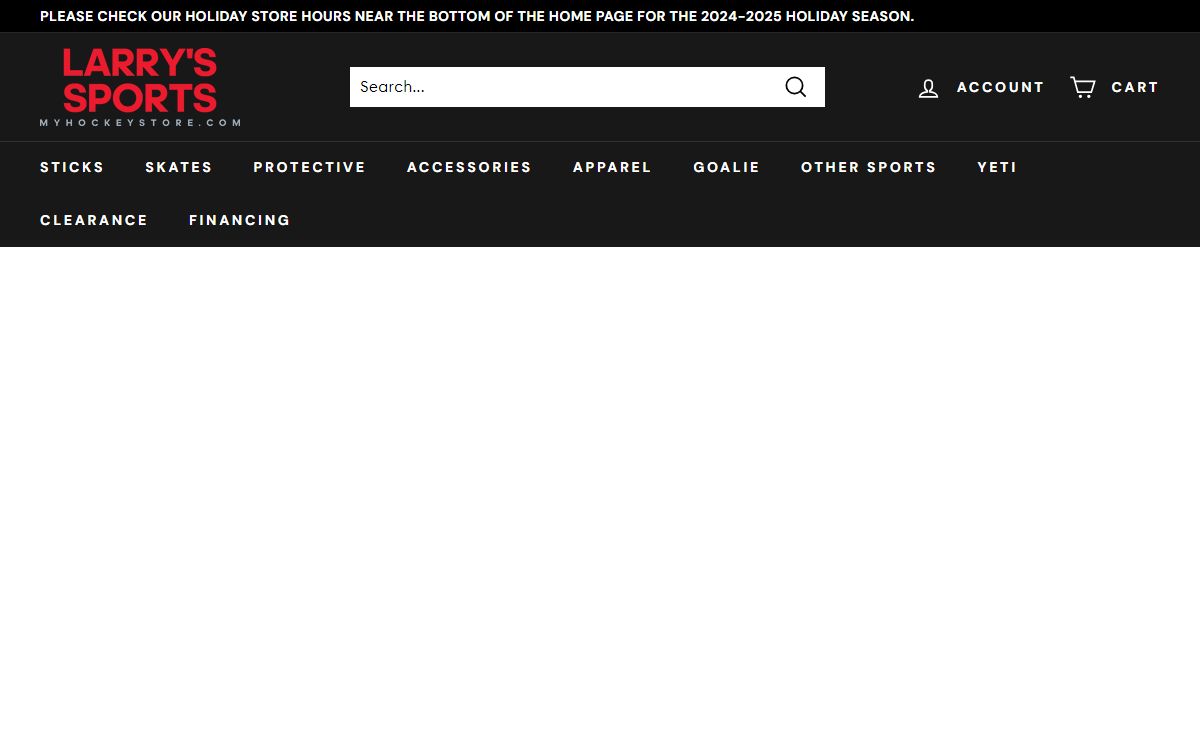Screen dimensions: 1200x740
Task: Browse the Apparel category
Action: [612, 167]
